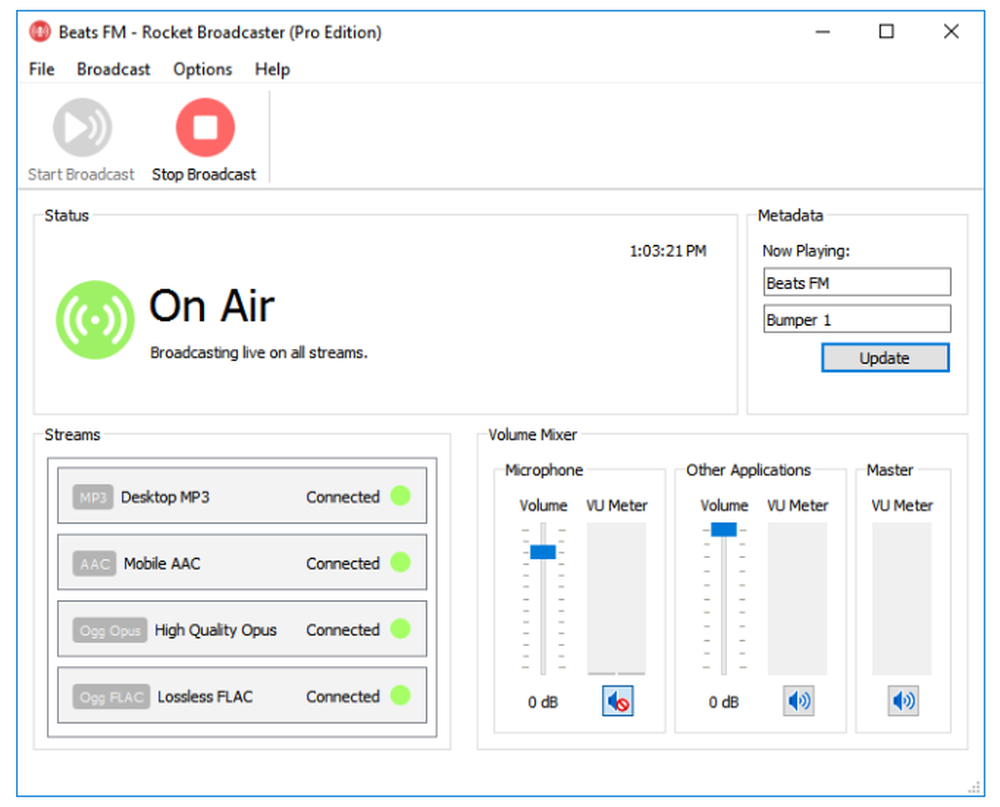Image resolution: width=1000 pixels, height=807 pixels.
Task: Click the greyed Start Broadcast icon
Action: [x=82, y=128]
